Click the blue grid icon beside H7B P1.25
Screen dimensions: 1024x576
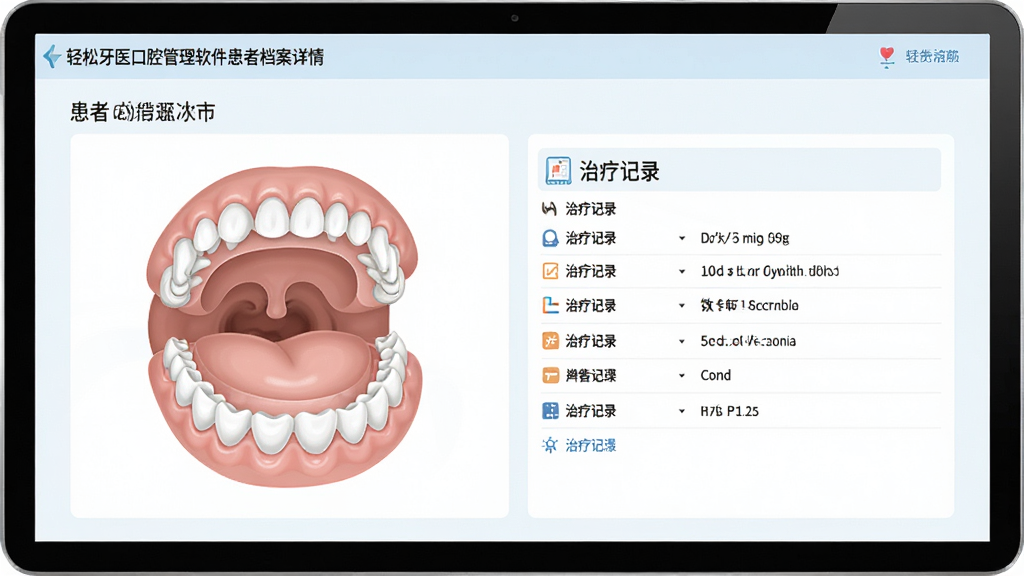coord(551,411)
